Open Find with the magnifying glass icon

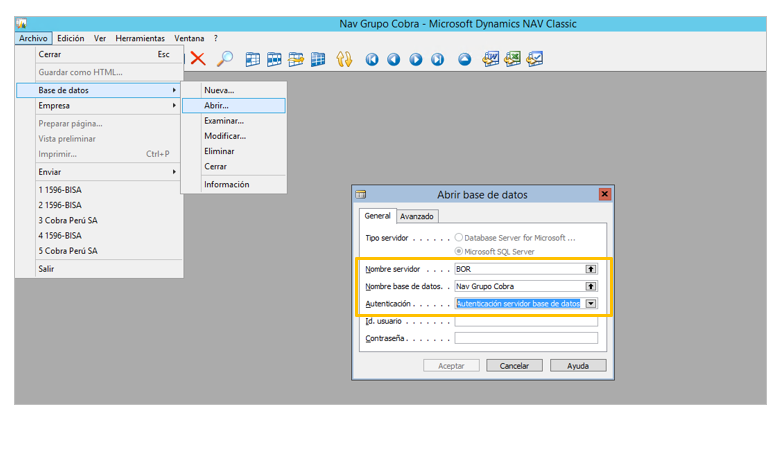pos(225,59)
